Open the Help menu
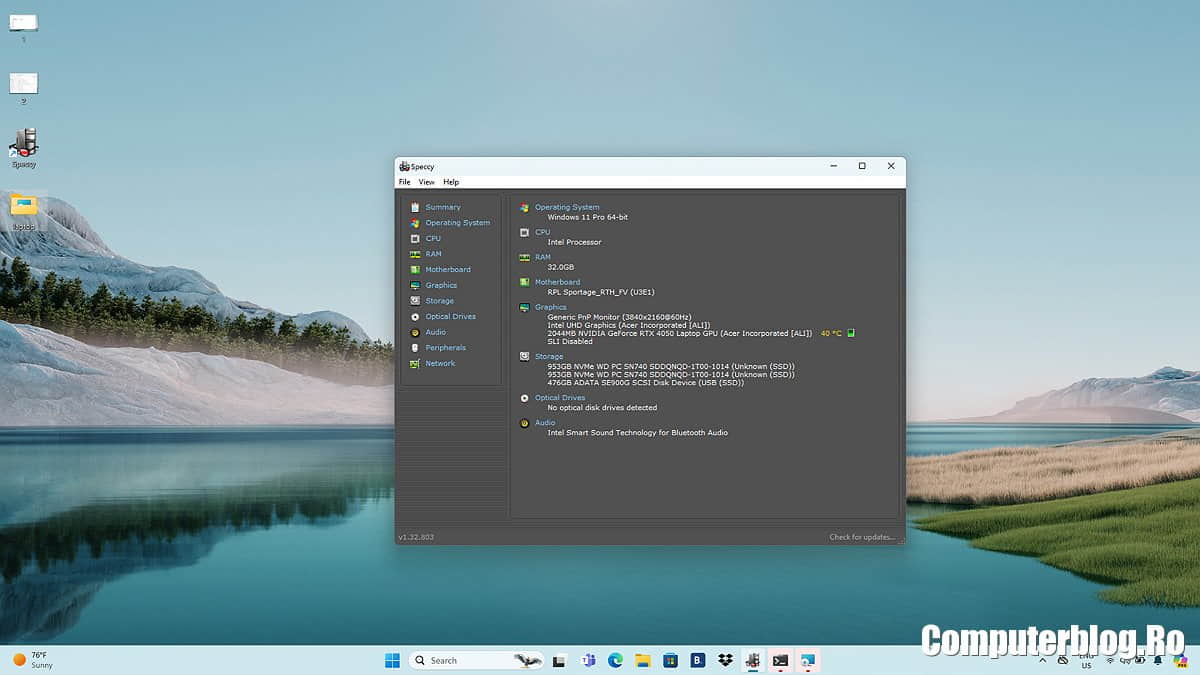This screenshot has height=675, width=1200. coord(451,182)
